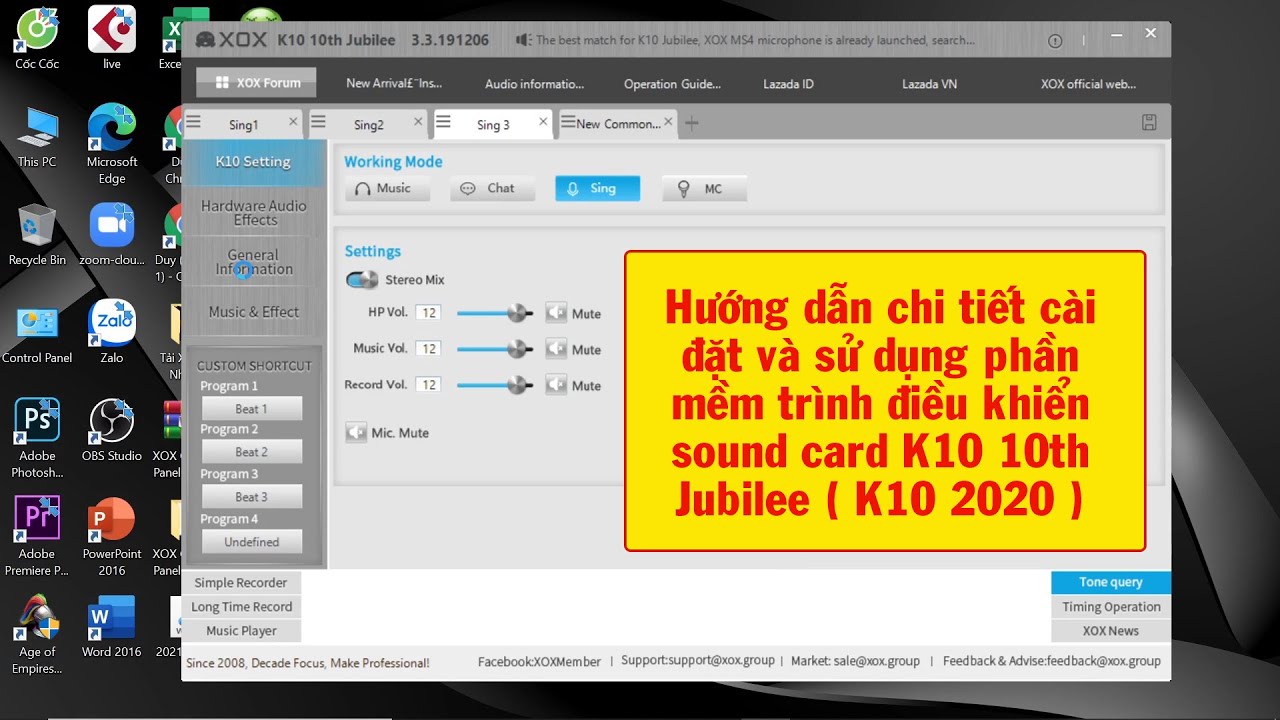Open the Lazada VN link

point(929,84)
